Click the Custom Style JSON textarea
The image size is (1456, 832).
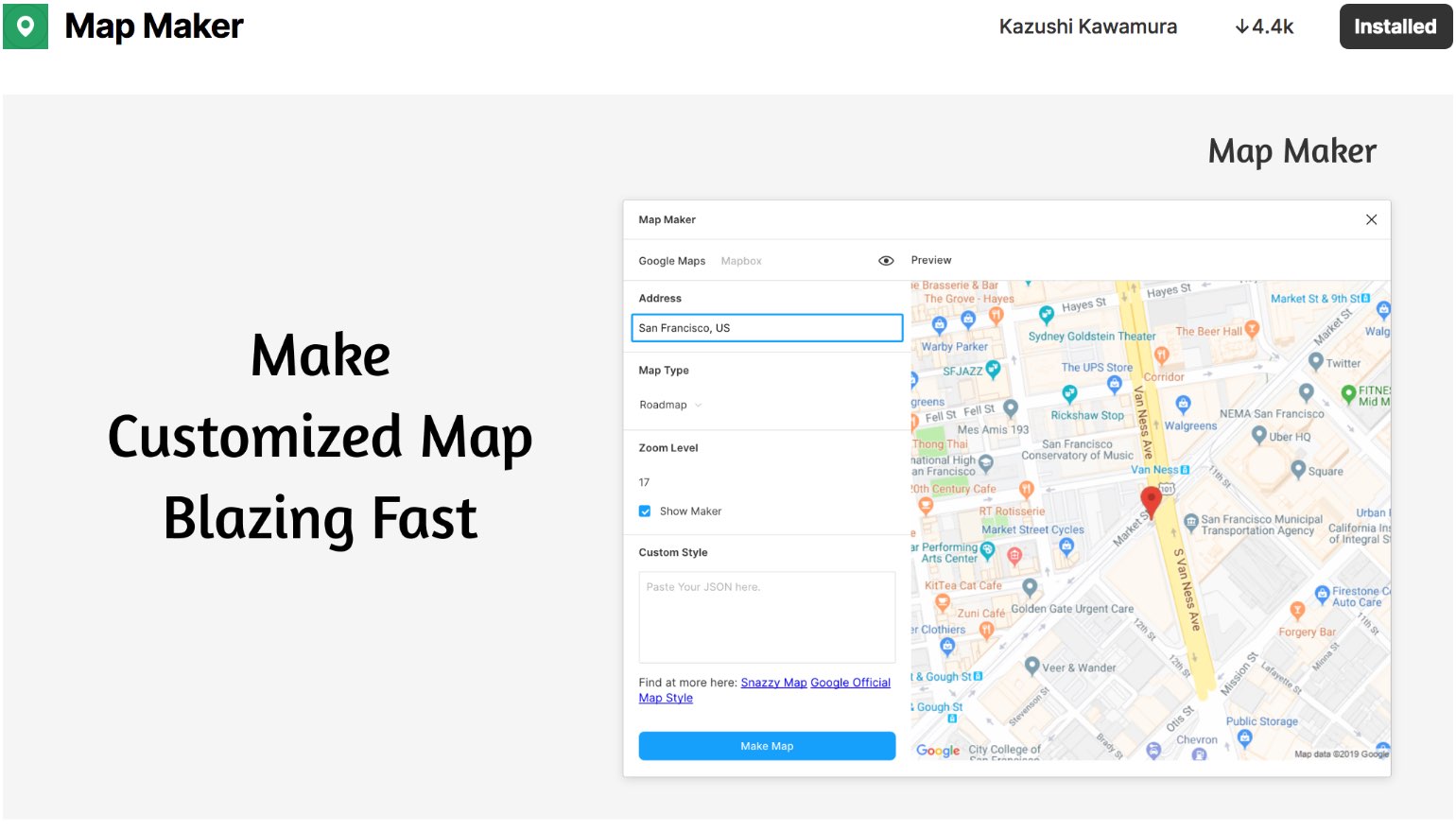(767, 616)
